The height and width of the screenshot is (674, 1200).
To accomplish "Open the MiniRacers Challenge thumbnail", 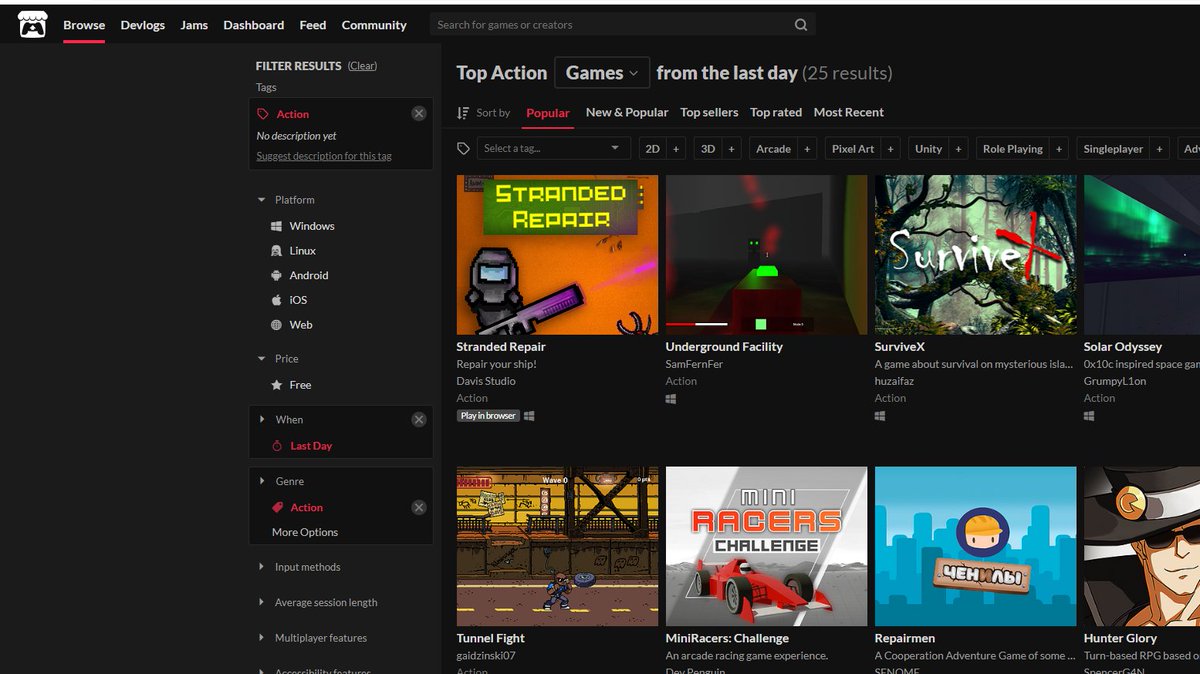I will coord(766,546).
